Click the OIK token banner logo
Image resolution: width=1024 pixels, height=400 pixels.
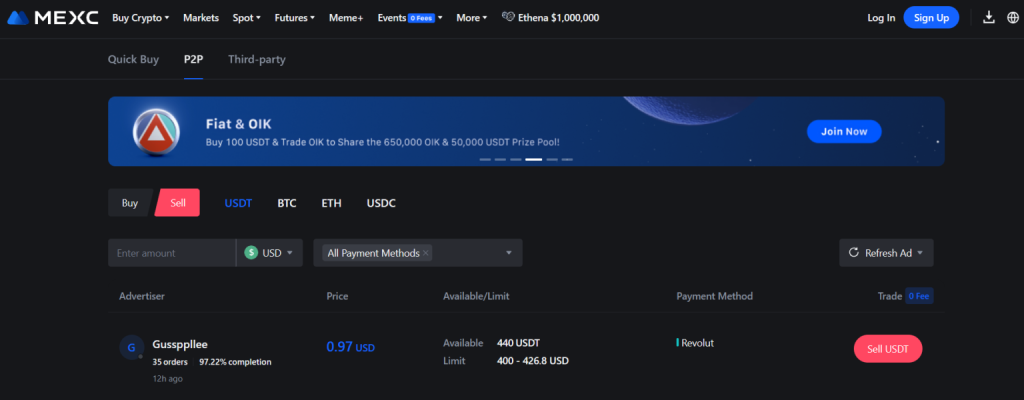tap(156, 131)
